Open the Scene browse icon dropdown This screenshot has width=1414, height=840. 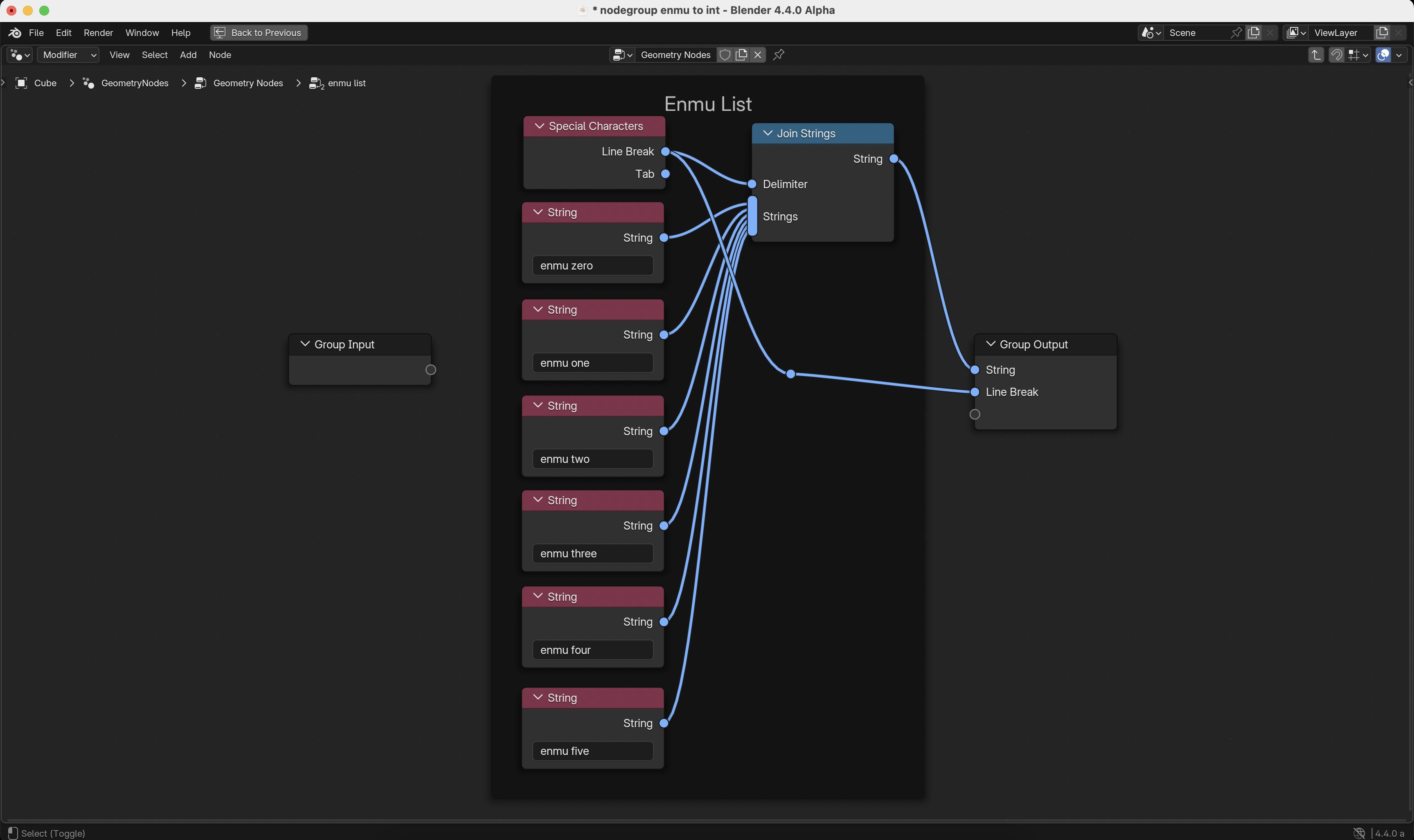pos(1151,33)
